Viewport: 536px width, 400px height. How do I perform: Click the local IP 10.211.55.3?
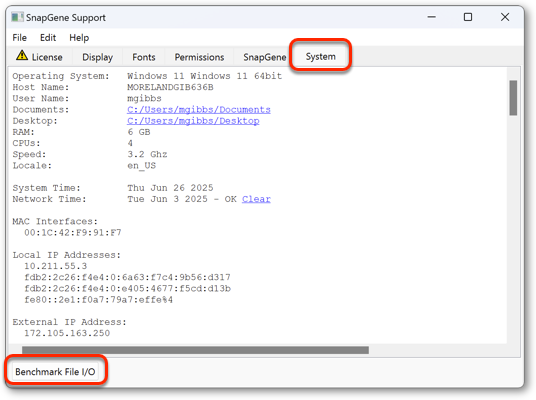click(56, 266)
